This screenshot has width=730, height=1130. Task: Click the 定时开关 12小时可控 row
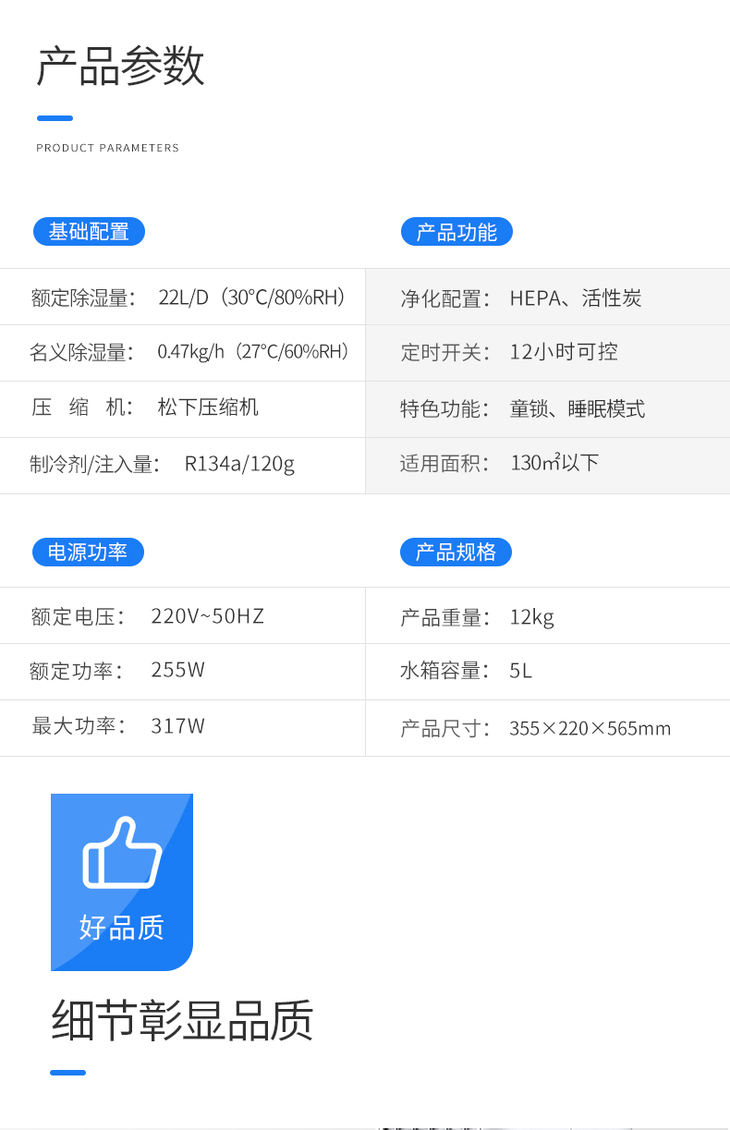click(508, 352)
